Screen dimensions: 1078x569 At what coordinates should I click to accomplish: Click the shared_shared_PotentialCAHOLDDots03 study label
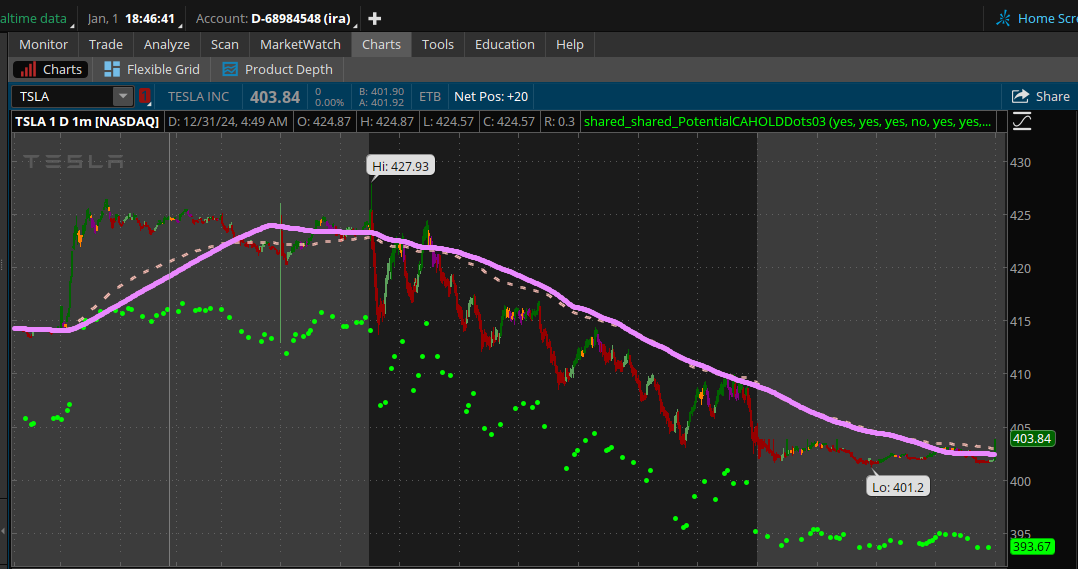(787, 122)
